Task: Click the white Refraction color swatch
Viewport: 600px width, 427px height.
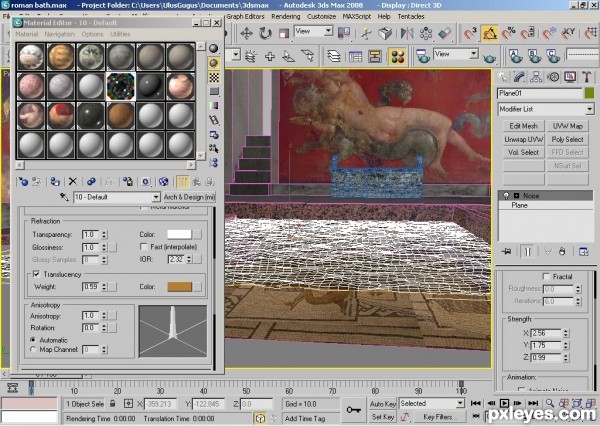Action: coord(179,234)
